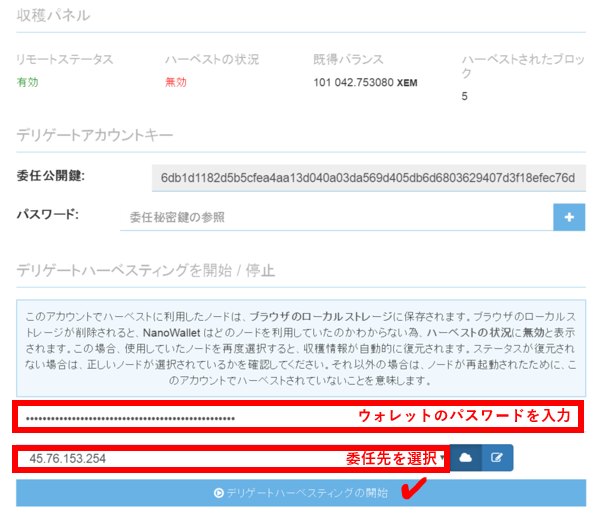Screen dimensions: 600x524
Task: Focus the wallet password field with dots
Action: click(x=298, y=416)
